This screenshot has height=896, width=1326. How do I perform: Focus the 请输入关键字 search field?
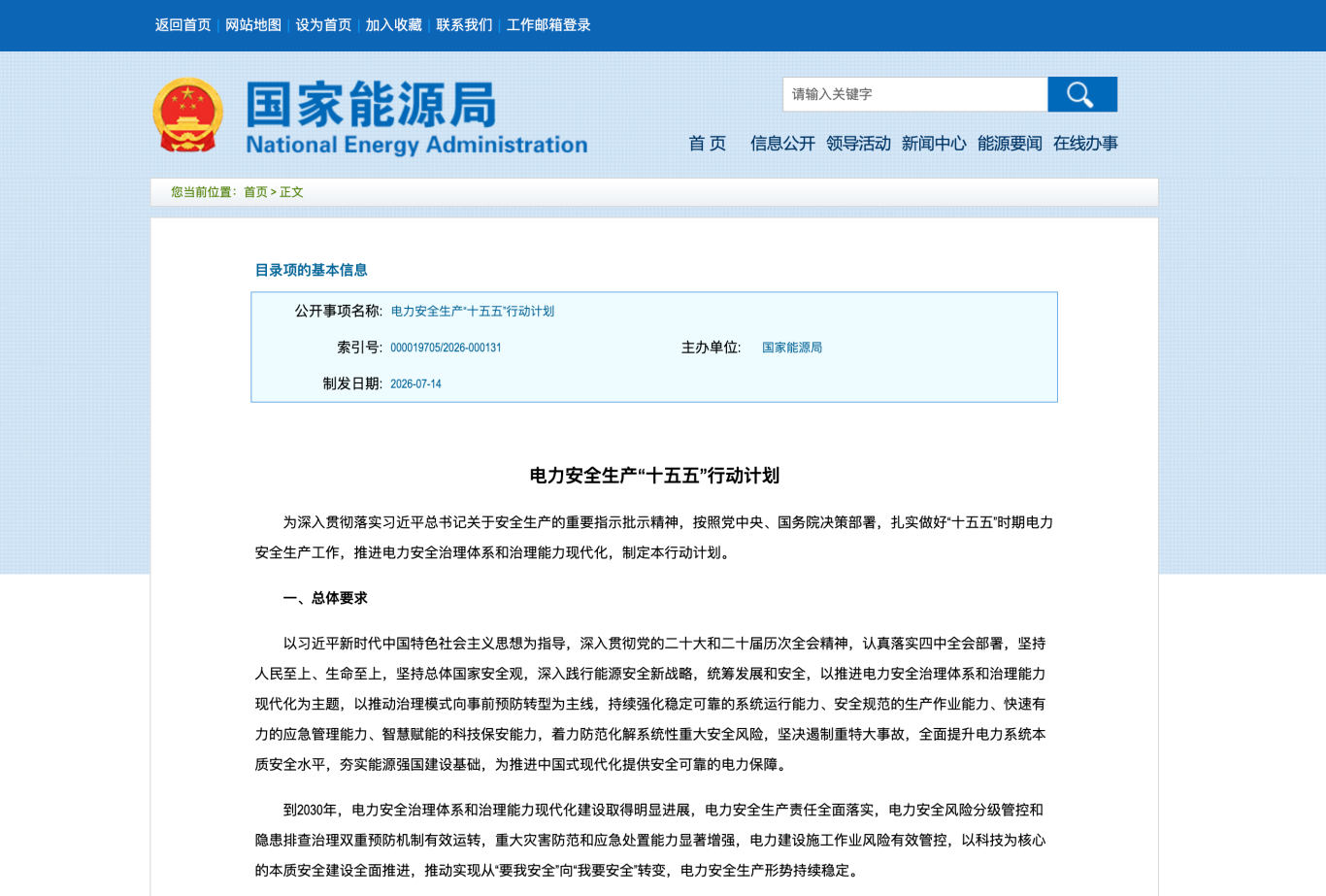click(x=915, y=94)
